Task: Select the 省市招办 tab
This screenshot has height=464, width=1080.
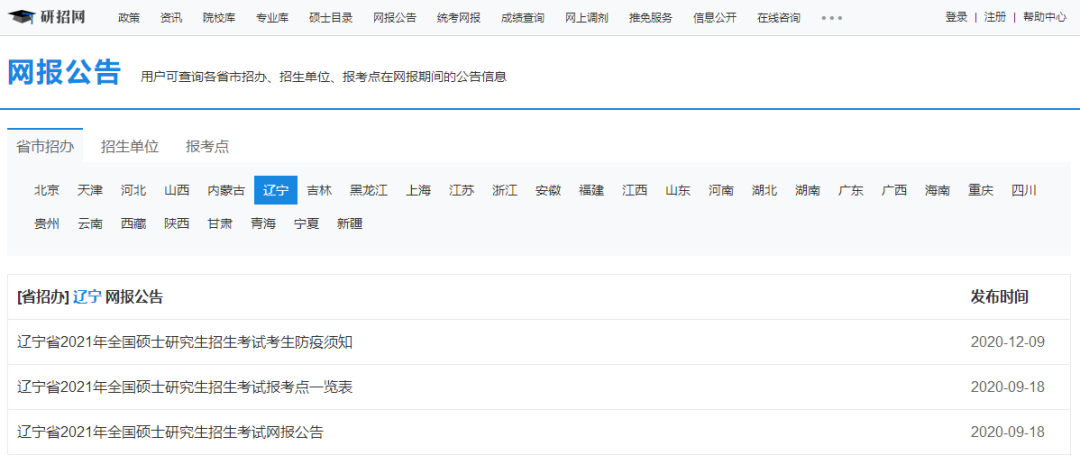Action: (45, 146)
